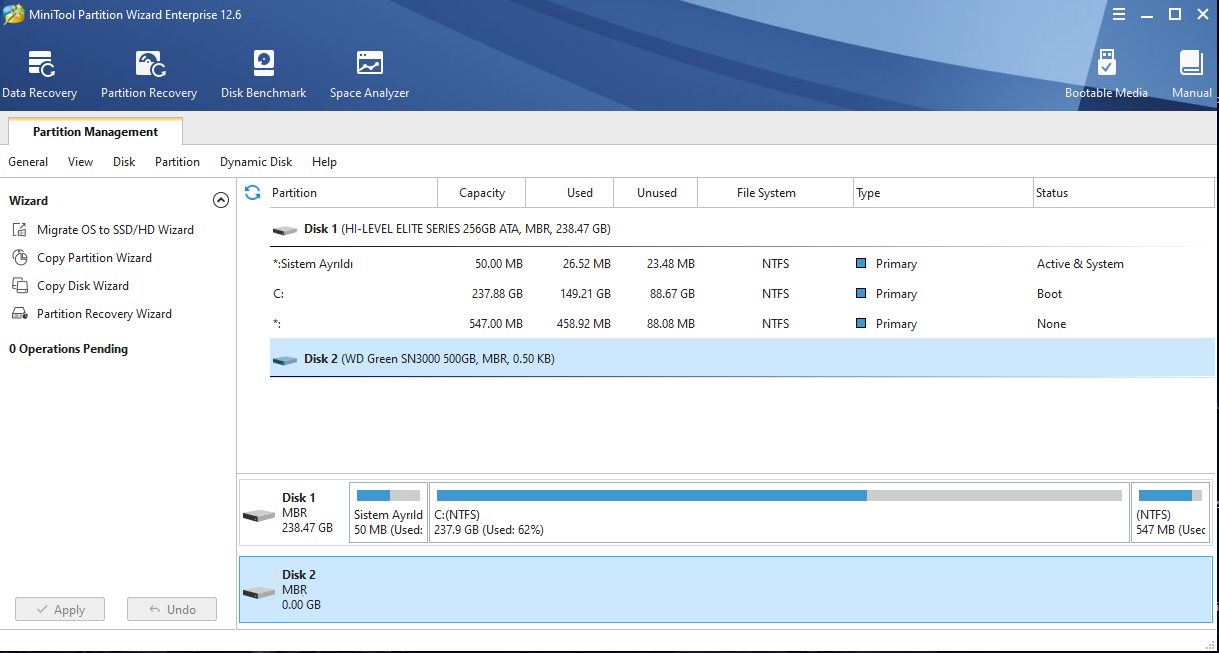
Task: Click C:(NTFS) usage bar in disk map
Action: click(779, 495)
